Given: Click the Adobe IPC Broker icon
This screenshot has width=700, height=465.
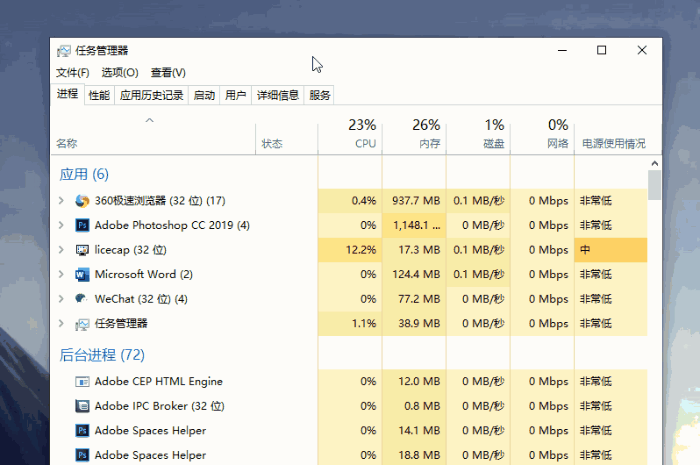Looking at the screenshot, I should point(83,406).
